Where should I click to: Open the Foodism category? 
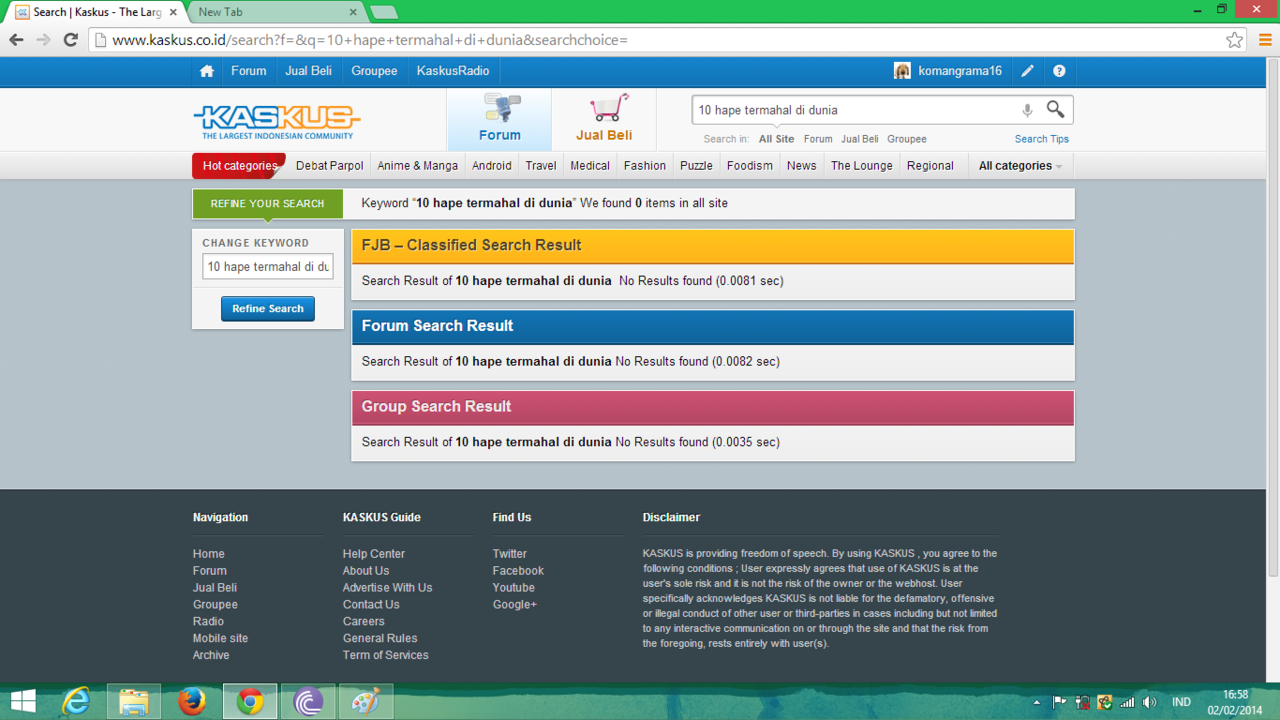[x=749, y=166]
